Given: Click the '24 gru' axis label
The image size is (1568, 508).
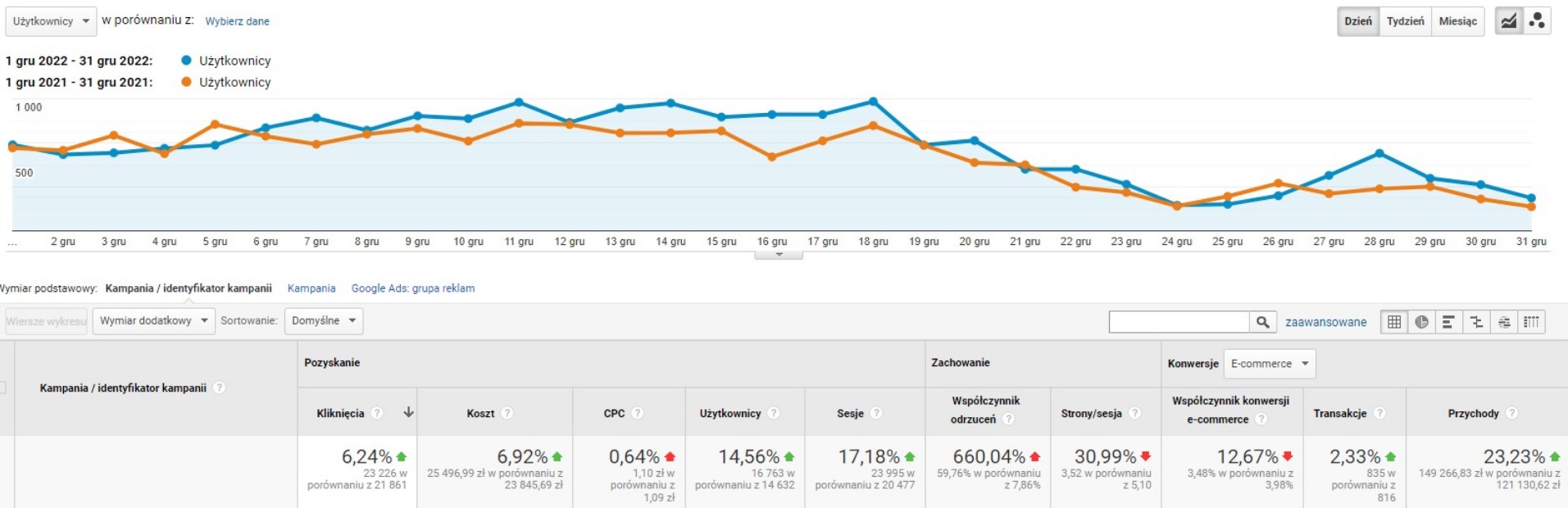Looking at the screenshot, I should (x=1176, y=242).
